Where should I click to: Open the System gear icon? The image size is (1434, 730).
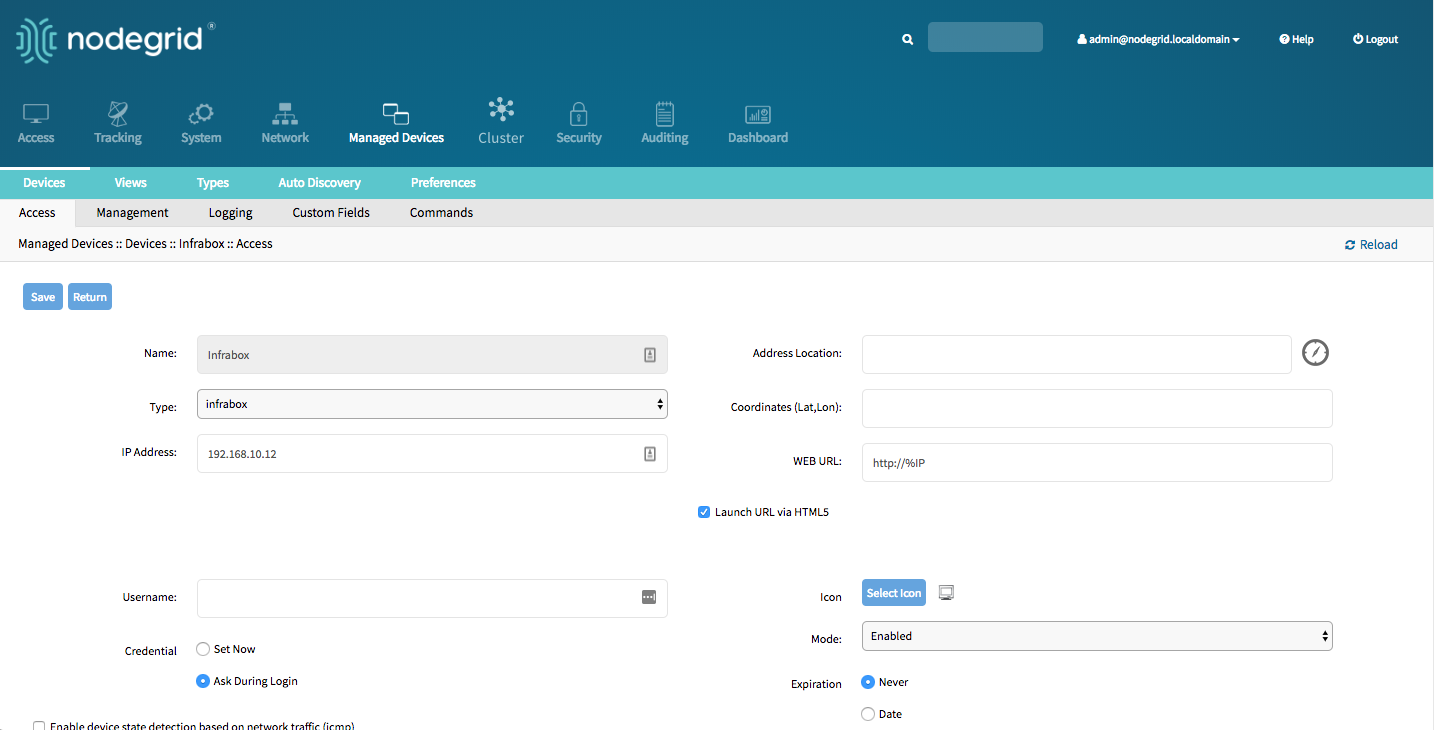(201, 113)
